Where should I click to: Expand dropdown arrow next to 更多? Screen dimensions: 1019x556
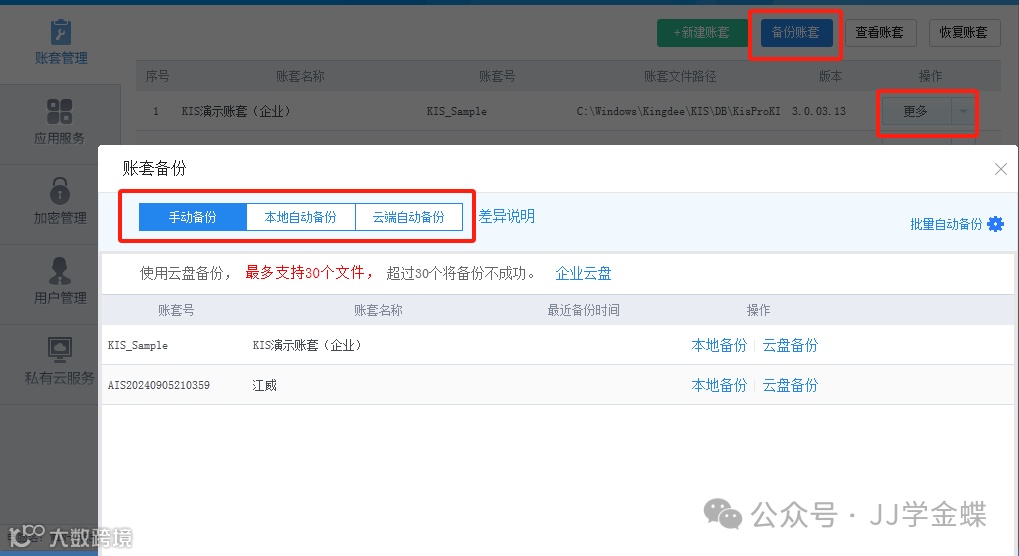[963, 111]
